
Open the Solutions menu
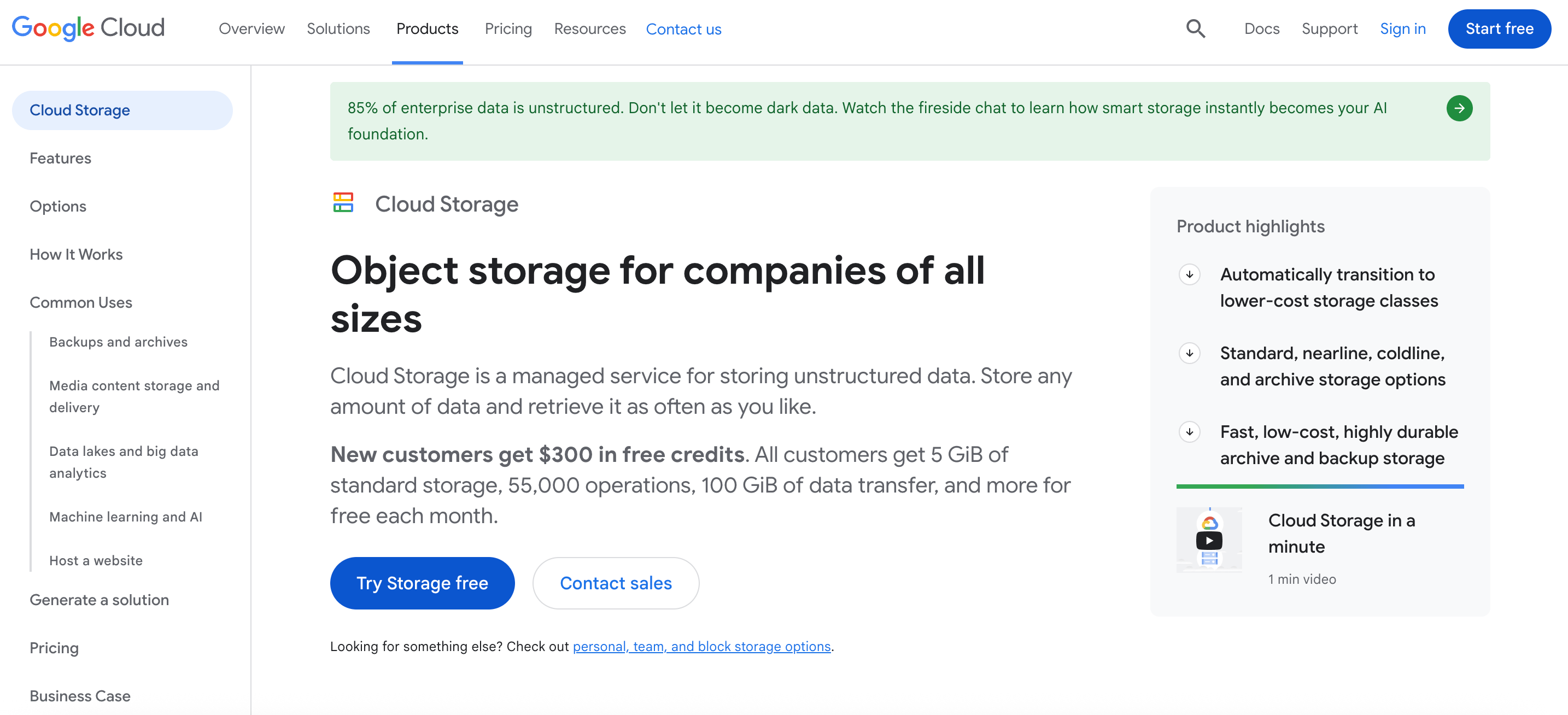[338, 28]
